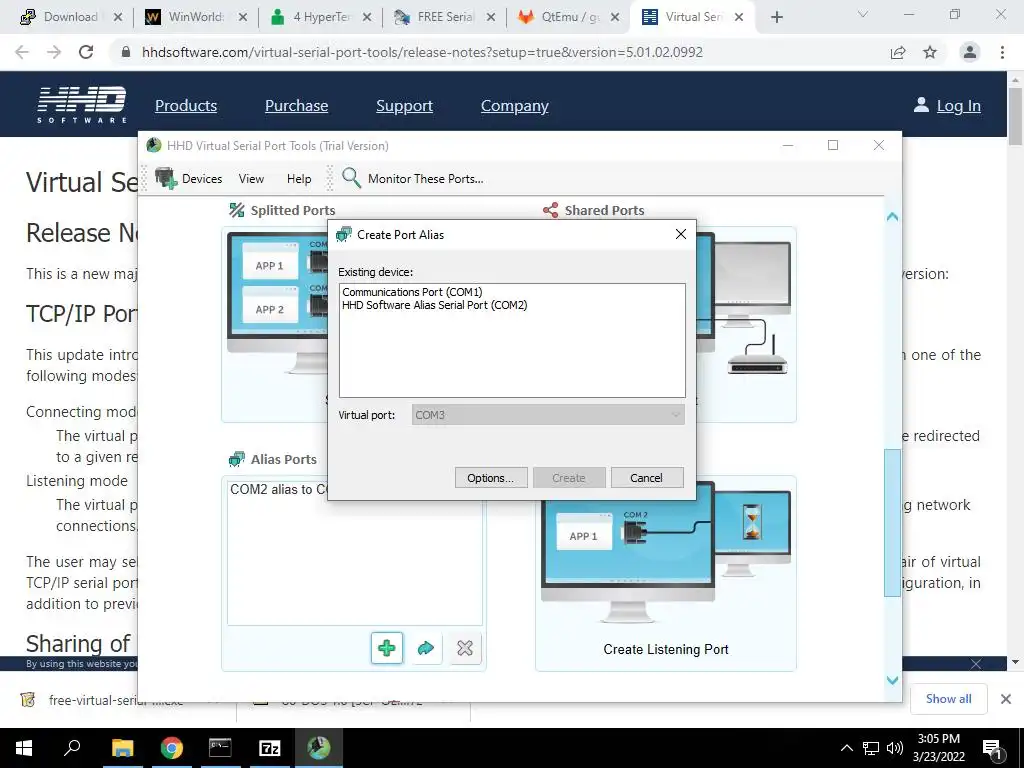1024x768 pixels.
Task: Click the Options... button
Action: 490,477
